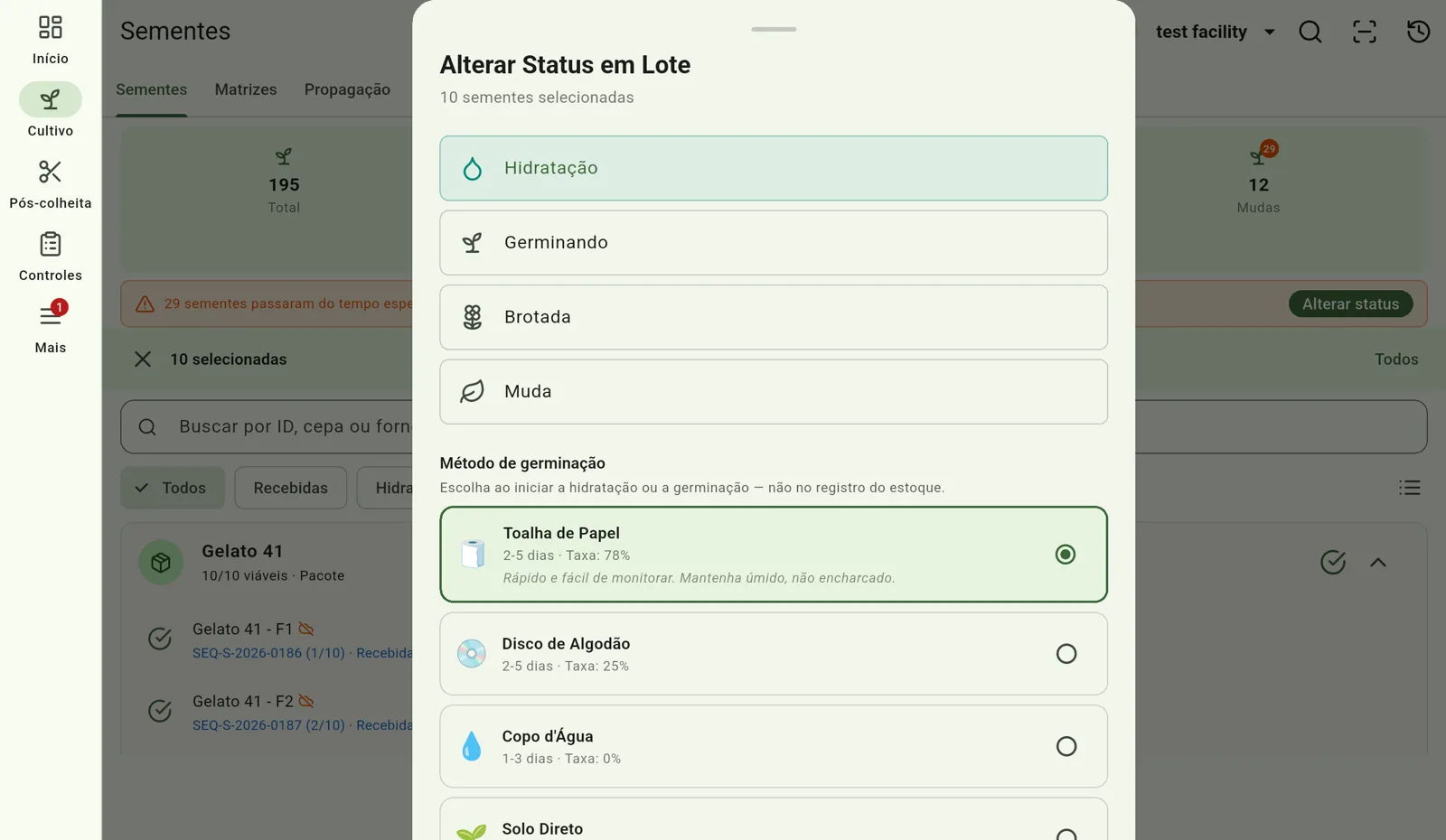
Task: Collapse the Gelato 41 group chevron
Action: pos(1378,563)
